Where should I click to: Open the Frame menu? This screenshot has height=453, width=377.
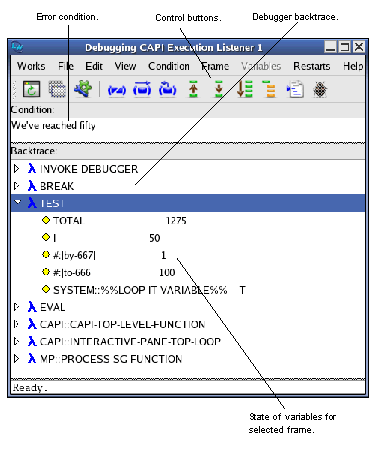[215, 66]
